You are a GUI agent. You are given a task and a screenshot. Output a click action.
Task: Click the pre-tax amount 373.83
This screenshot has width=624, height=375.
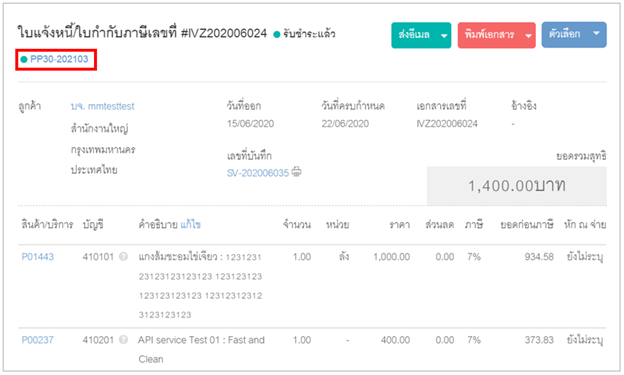point(539,340)
